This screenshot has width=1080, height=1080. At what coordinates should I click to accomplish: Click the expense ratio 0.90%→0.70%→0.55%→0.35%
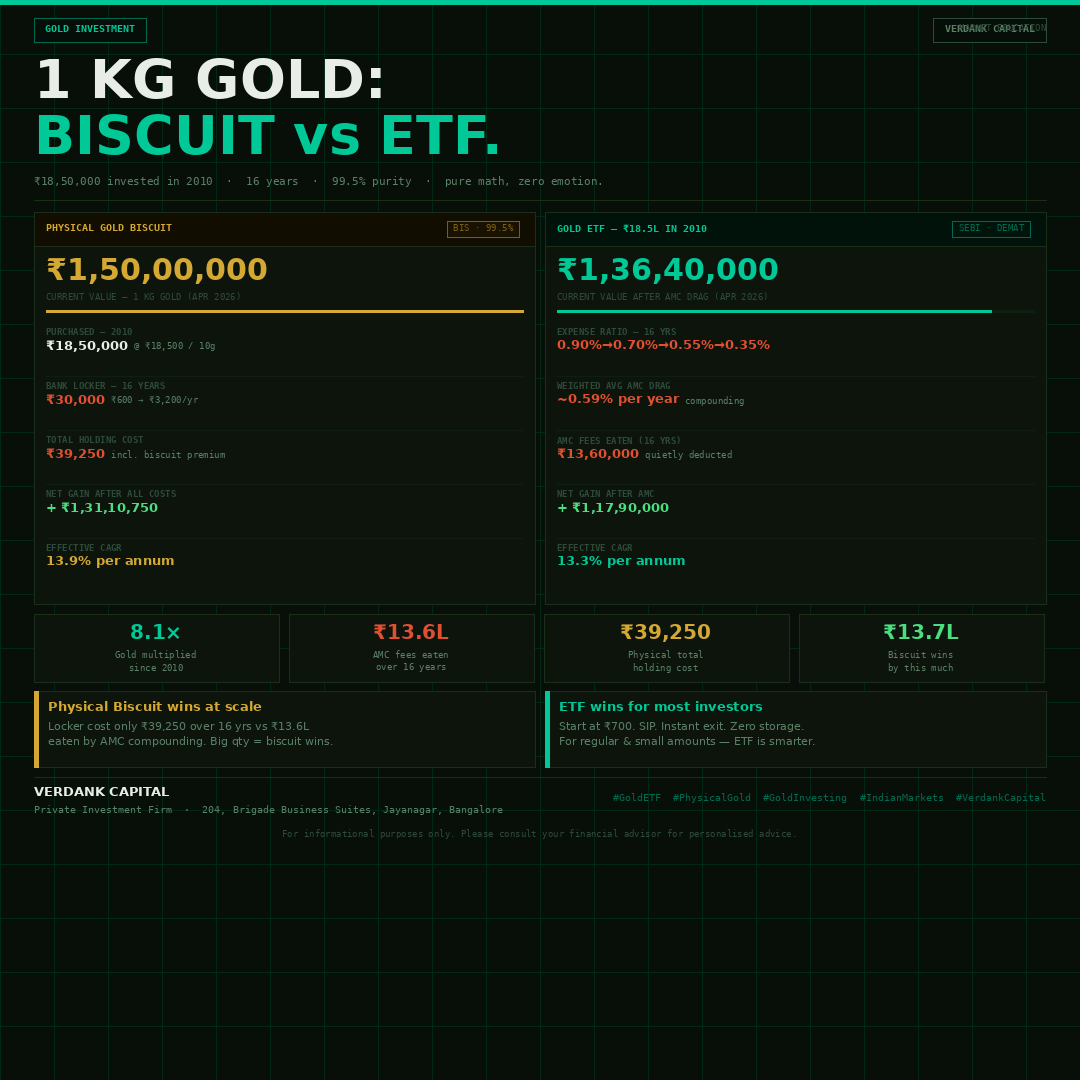point(663,345)
